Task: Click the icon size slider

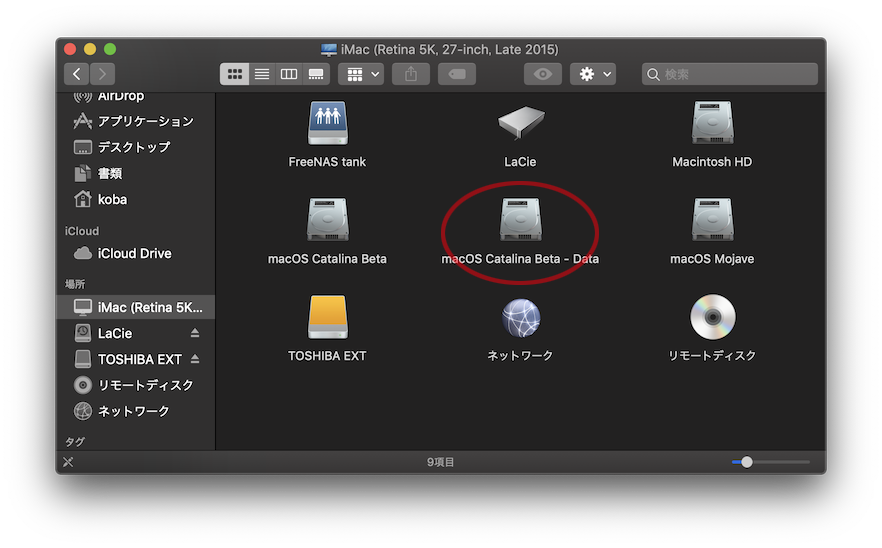Action: [x=771, y=462]
